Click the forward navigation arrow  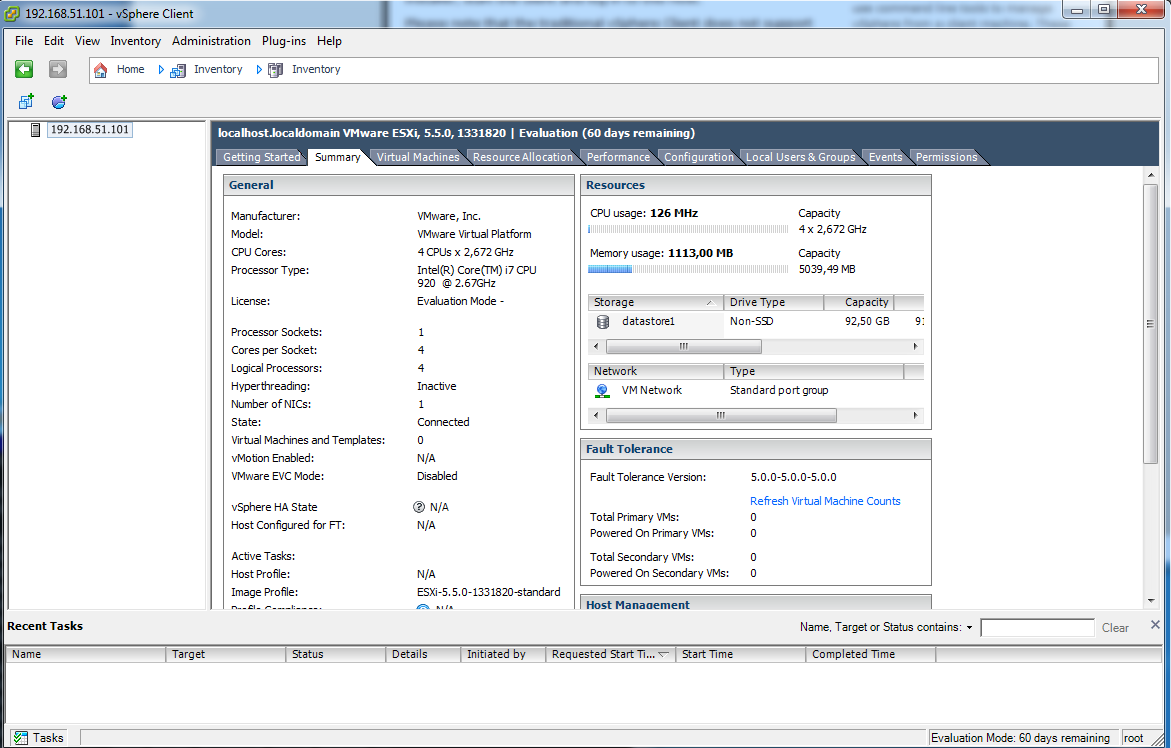58,69
